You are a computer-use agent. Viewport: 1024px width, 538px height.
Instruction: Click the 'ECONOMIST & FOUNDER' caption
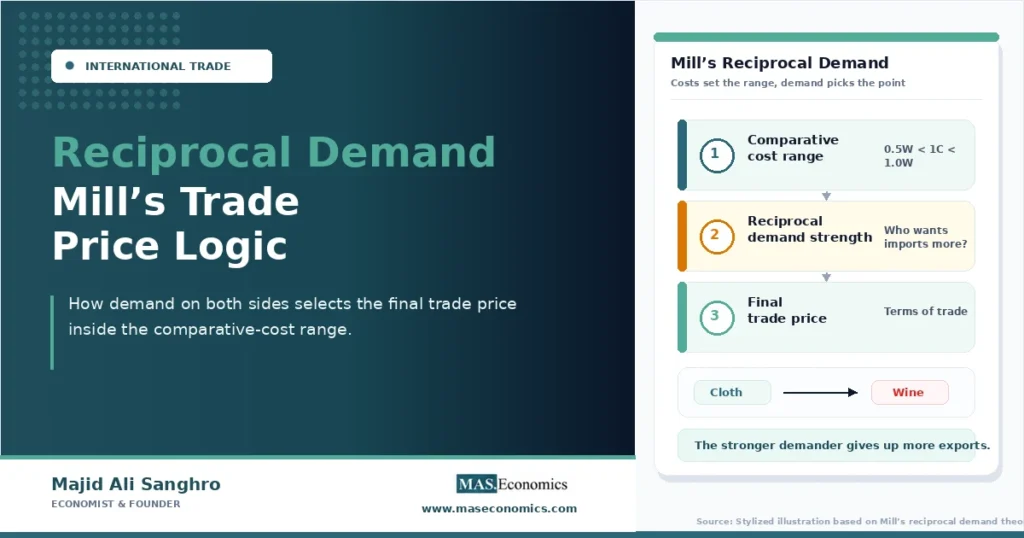point(116,504)
